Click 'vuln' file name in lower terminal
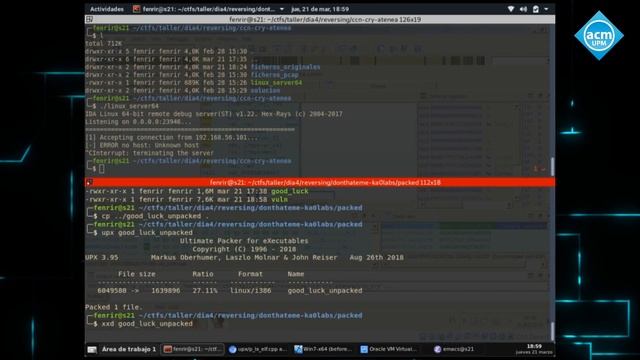 [x=279, y=199]
